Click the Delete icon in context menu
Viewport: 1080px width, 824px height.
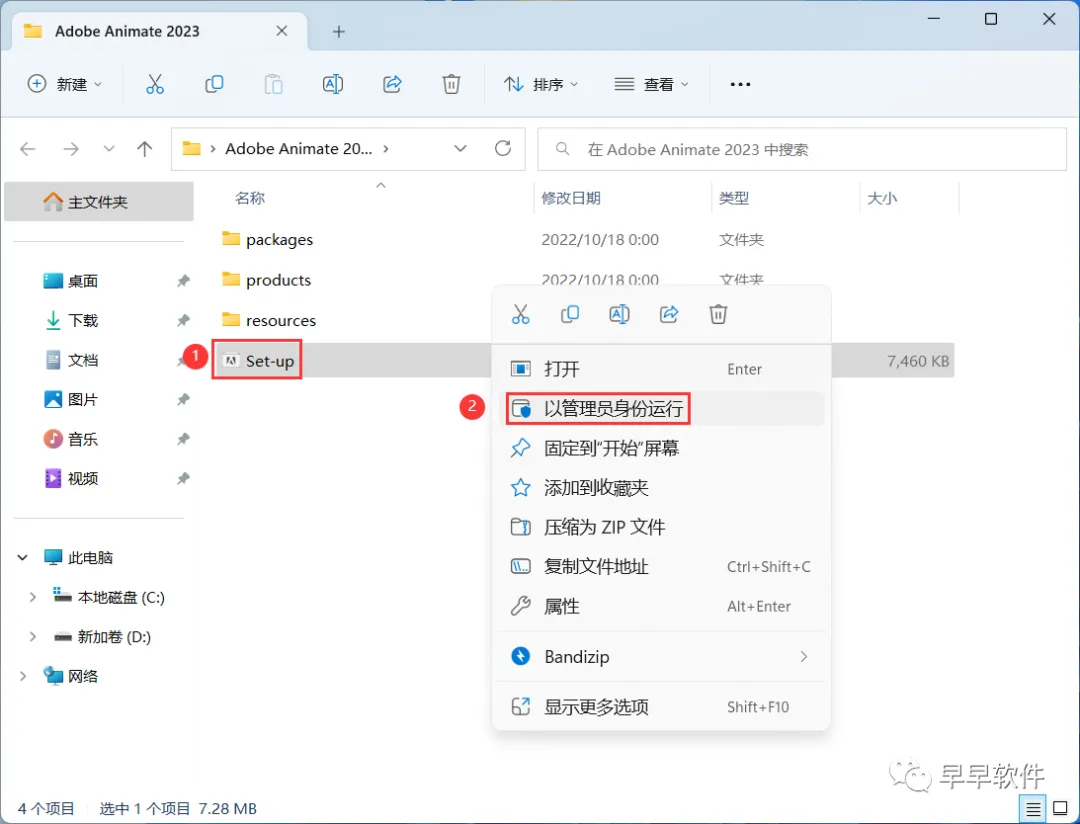point(718,314)
